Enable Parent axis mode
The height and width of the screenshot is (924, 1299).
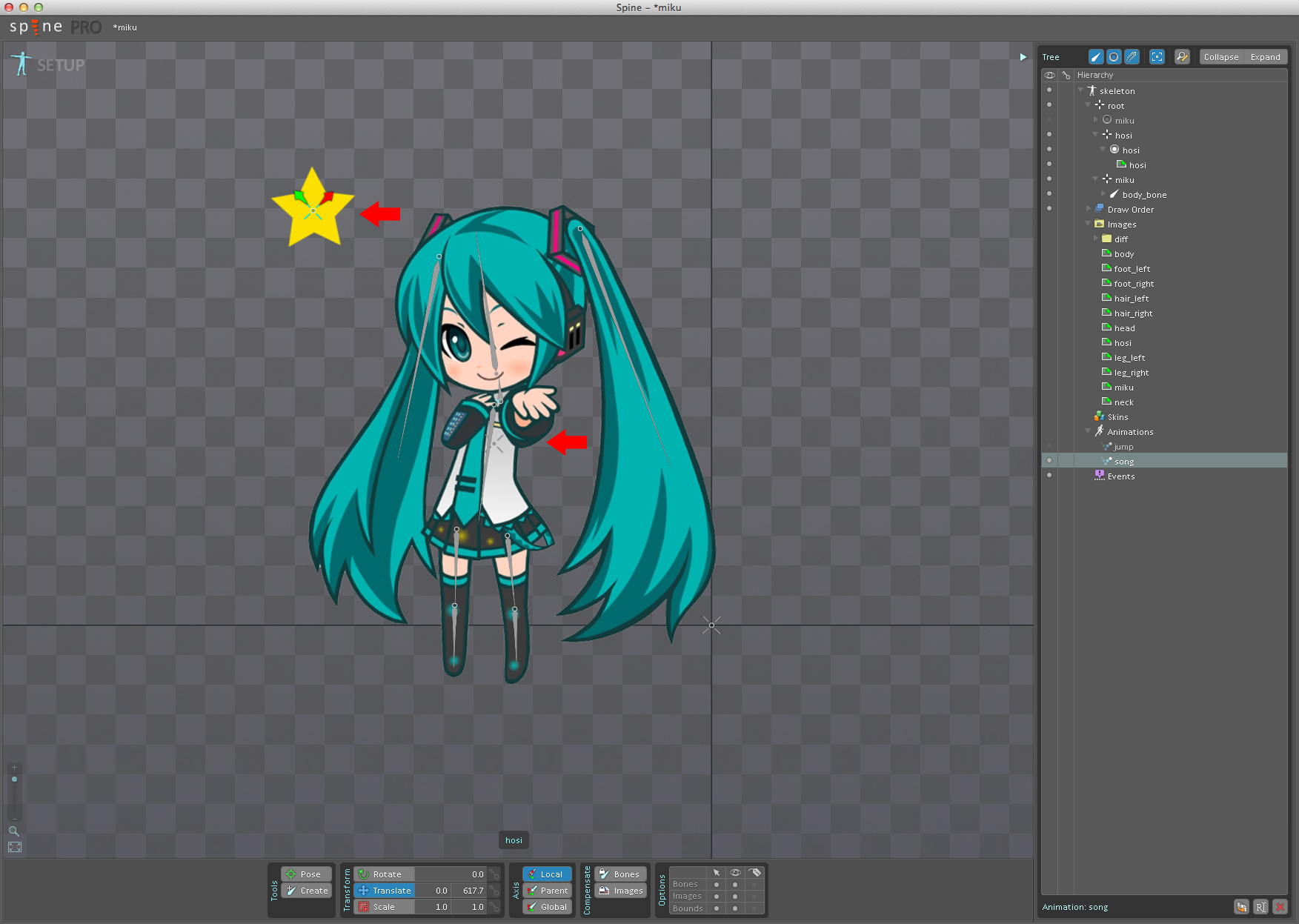point(547,891)
